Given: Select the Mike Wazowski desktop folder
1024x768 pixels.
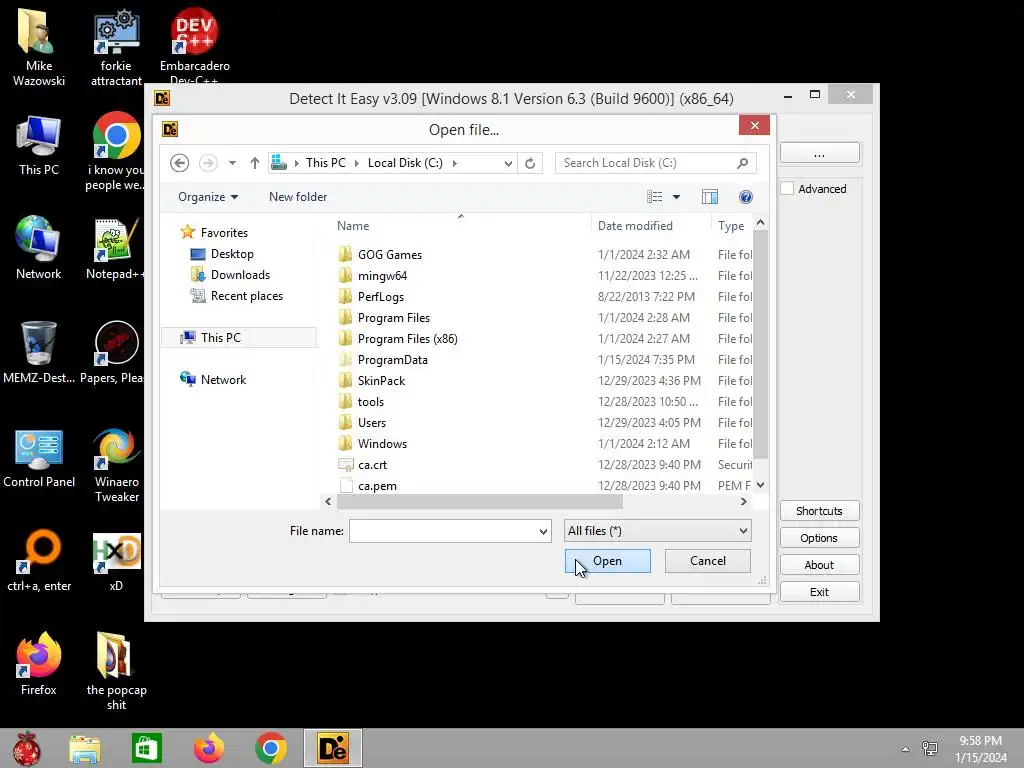Looking at the screenshot, I should coord(39,47).
